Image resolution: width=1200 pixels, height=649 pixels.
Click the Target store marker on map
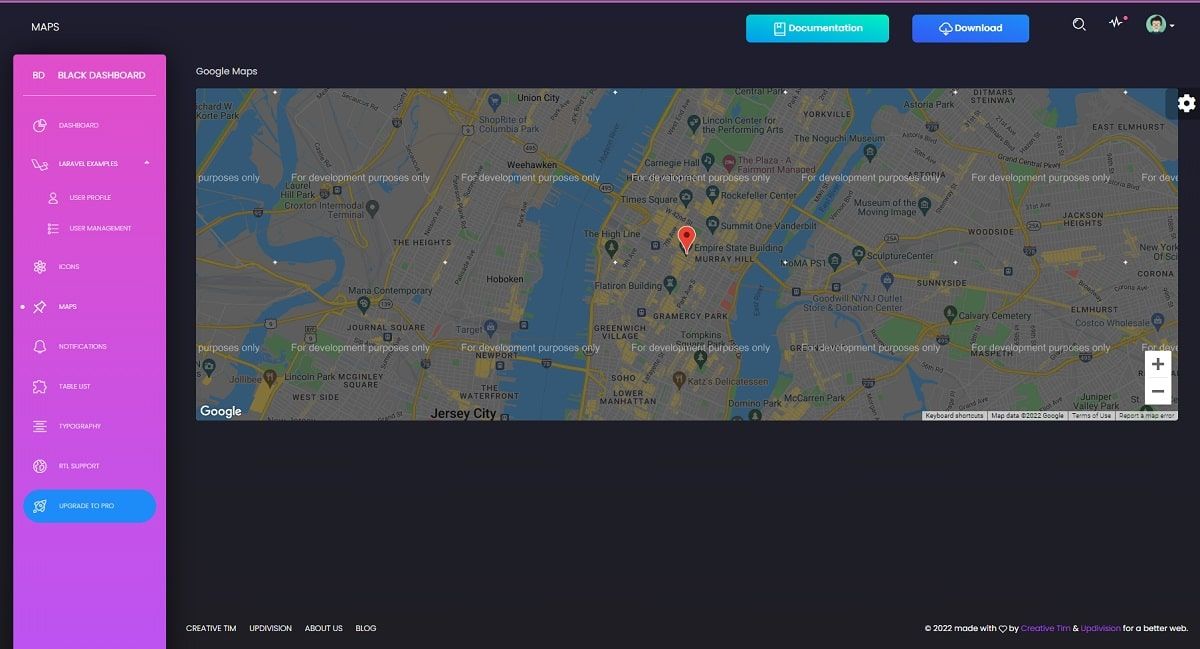490,327
